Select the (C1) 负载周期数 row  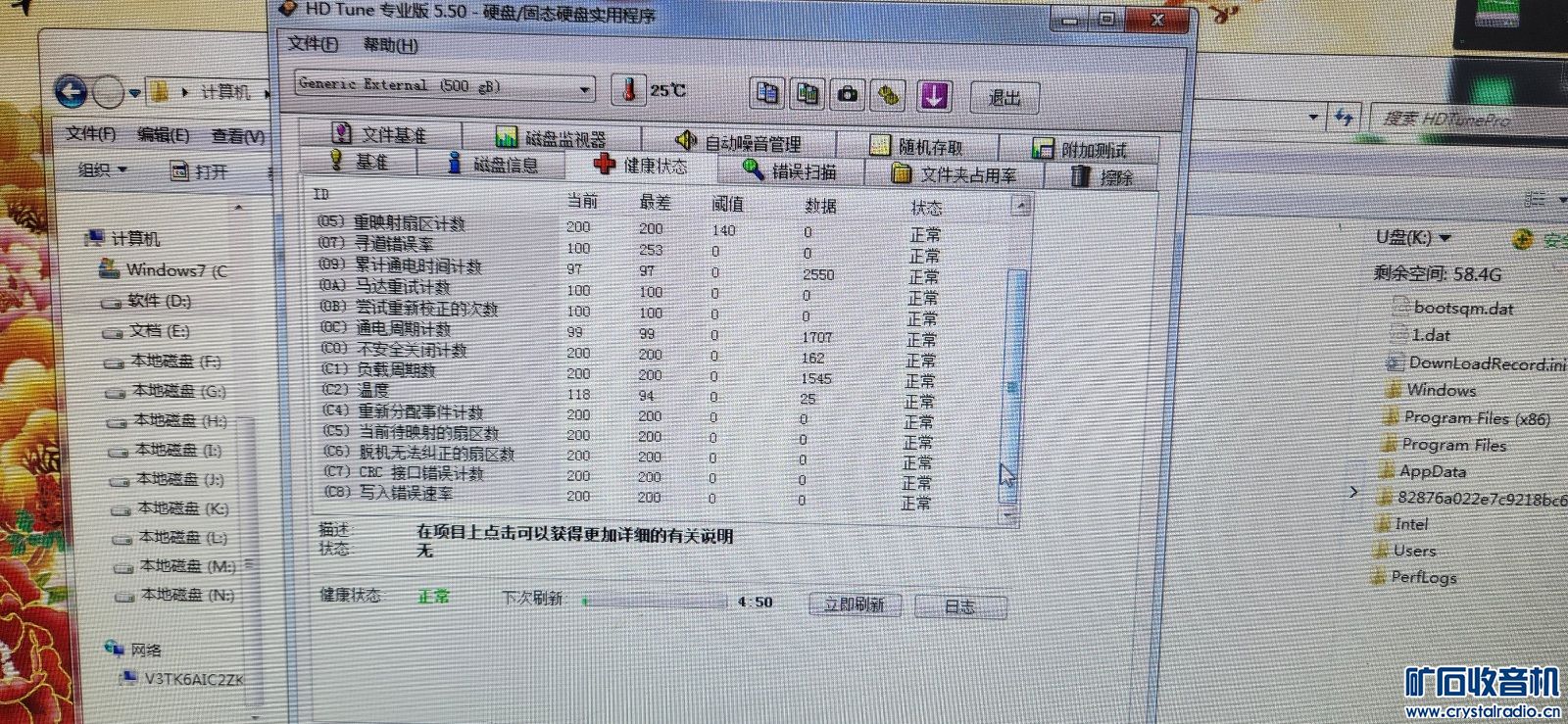pos(662,373)
